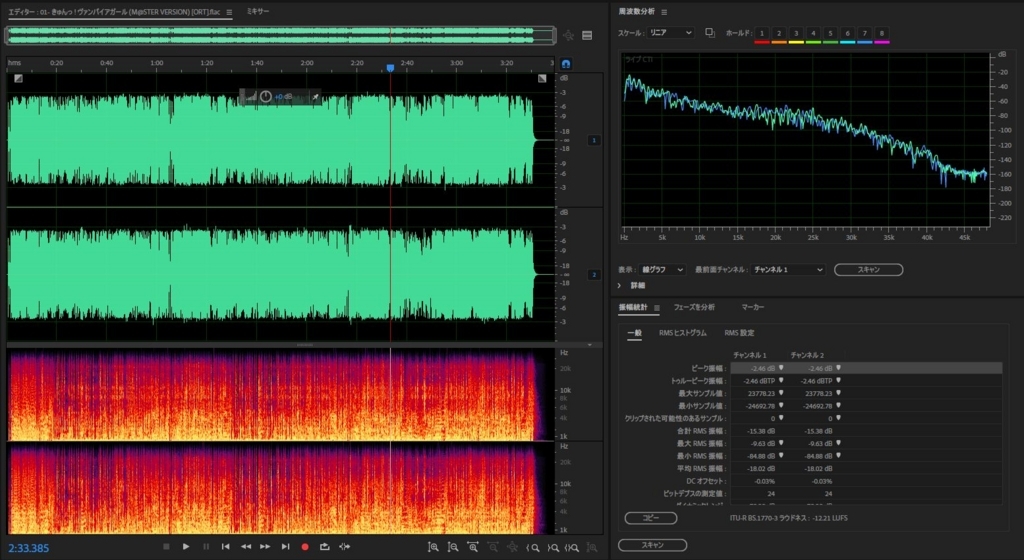Expand the 詳細 section
This screenshot has height=560, width=1024.
[x=620, y=286]
